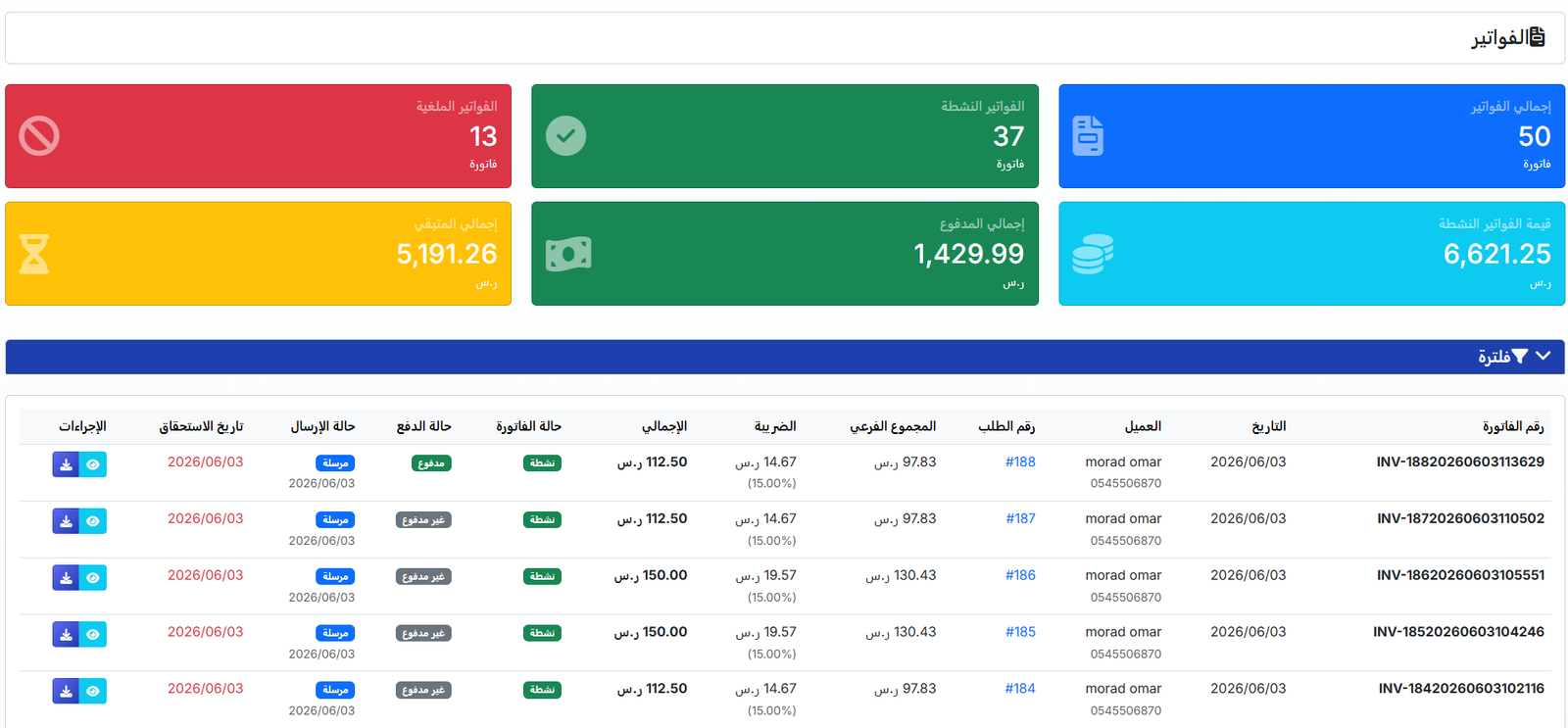The image size is (1568, 728).
Task: Click the invoices page title icon
Action: [1538, 37]
